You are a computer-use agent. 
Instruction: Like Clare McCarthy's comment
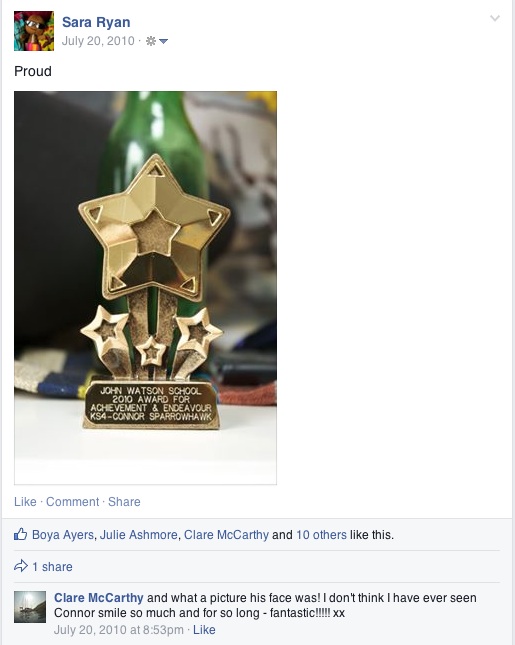pyautogui.click(x=204, y=630)
